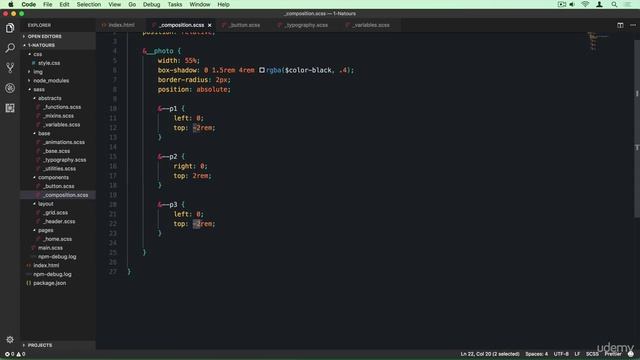Open the notification center menu bar icon
Viewport: 640px width, 360px height.
pos(628,4)
